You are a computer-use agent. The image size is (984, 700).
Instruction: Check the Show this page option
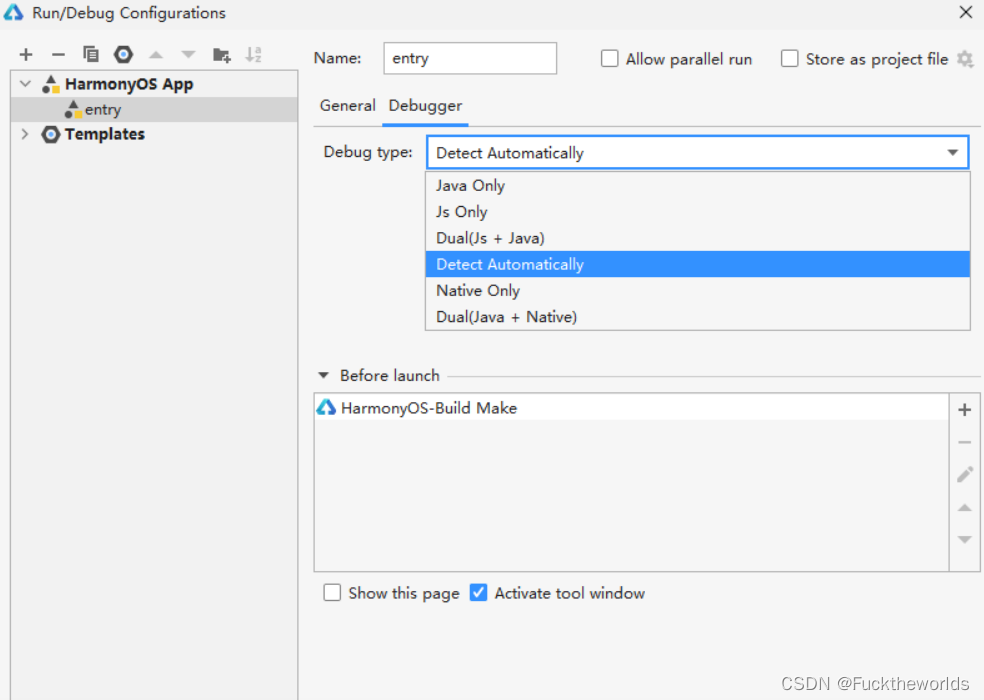tap(332, 593)
